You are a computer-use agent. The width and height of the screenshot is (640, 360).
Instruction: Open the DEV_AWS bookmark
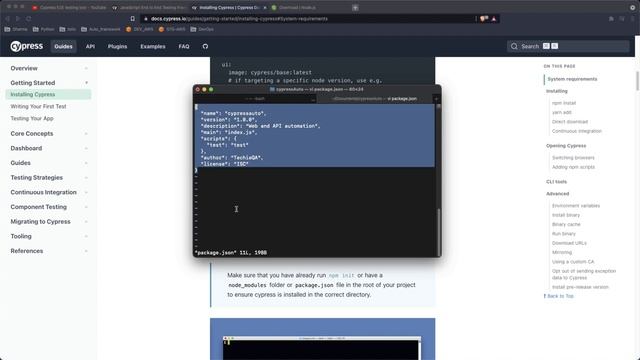140,29
